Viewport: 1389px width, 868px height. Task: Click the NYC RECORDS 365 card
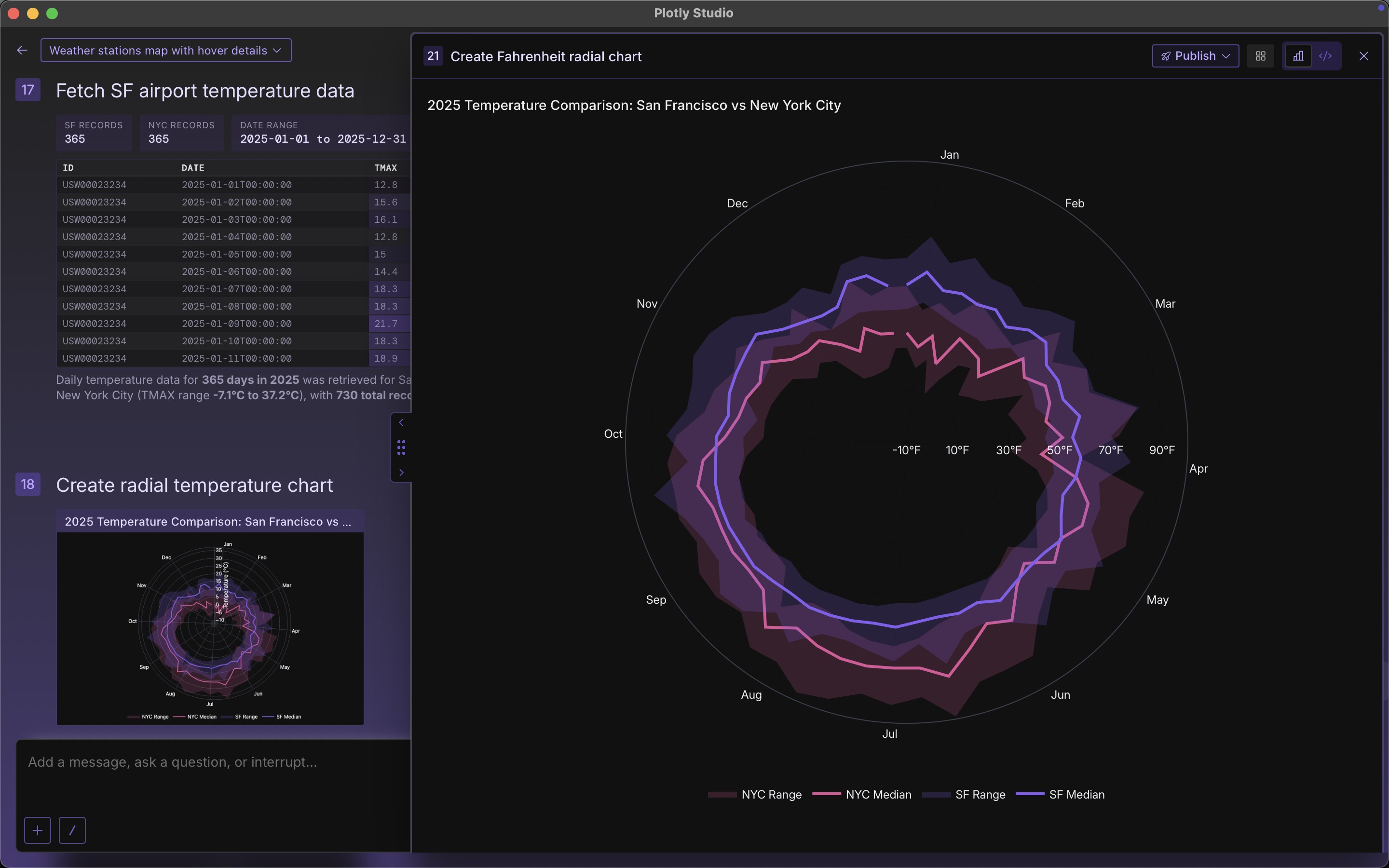[181, 133]
